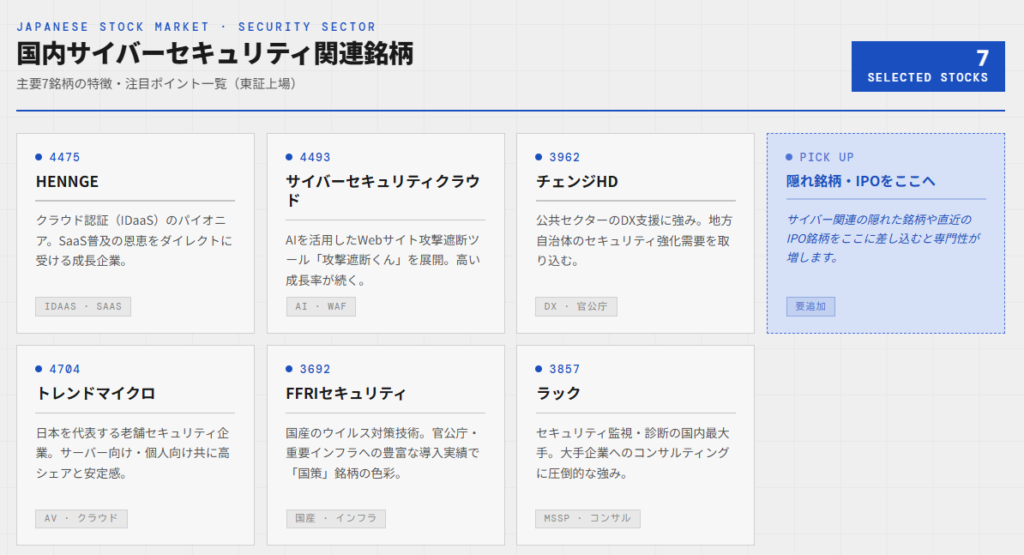Select the サイバーセキュリティクラウド card title
Screen dimensions: 1024x555
point(383,191)
